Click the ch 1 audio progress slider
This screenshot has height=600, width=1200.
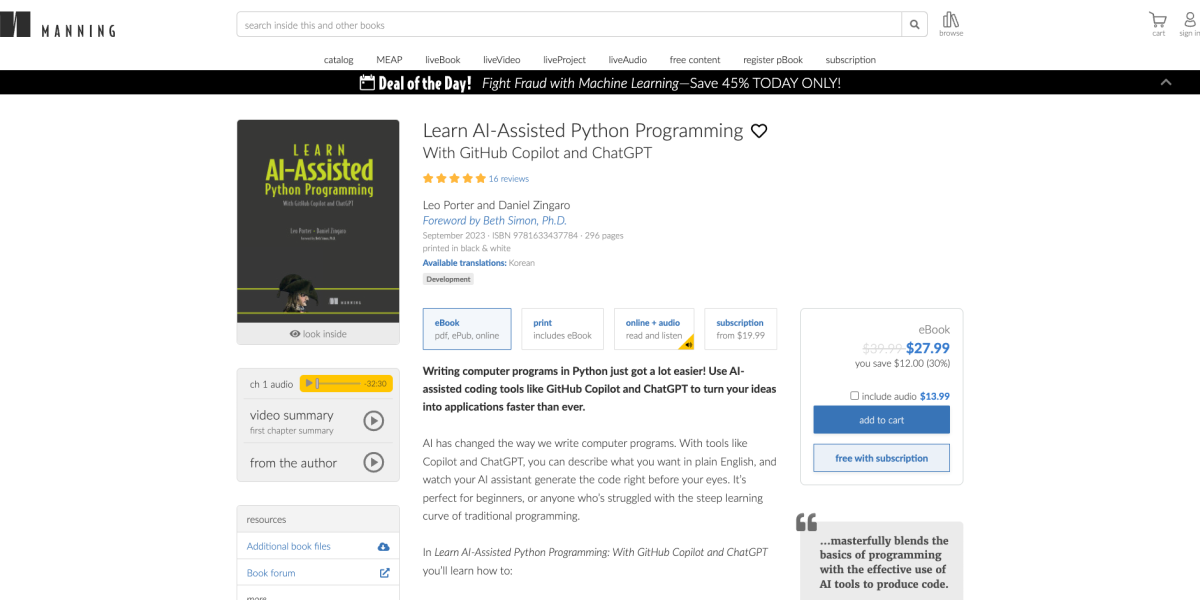pyautogui.click(x=340, y=383)
